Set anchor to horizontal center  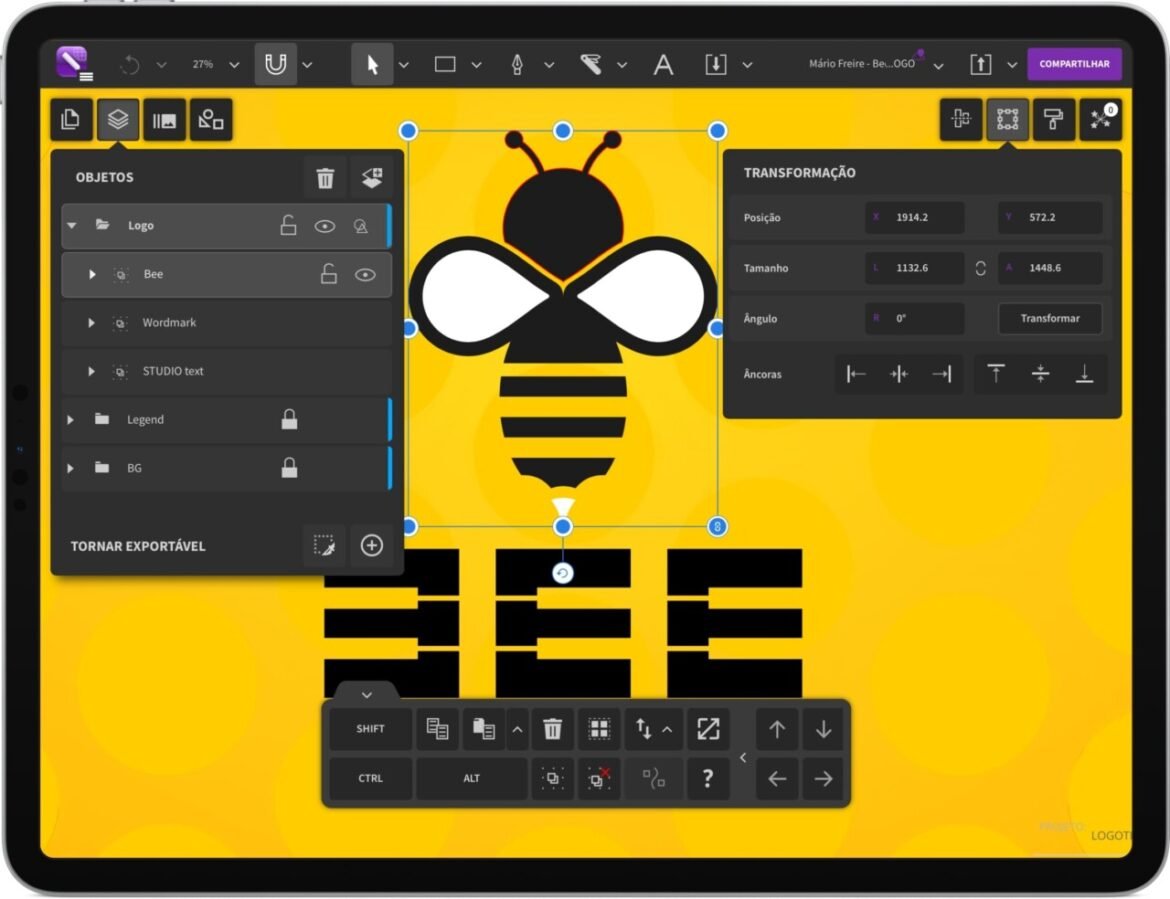click(899, 374)
